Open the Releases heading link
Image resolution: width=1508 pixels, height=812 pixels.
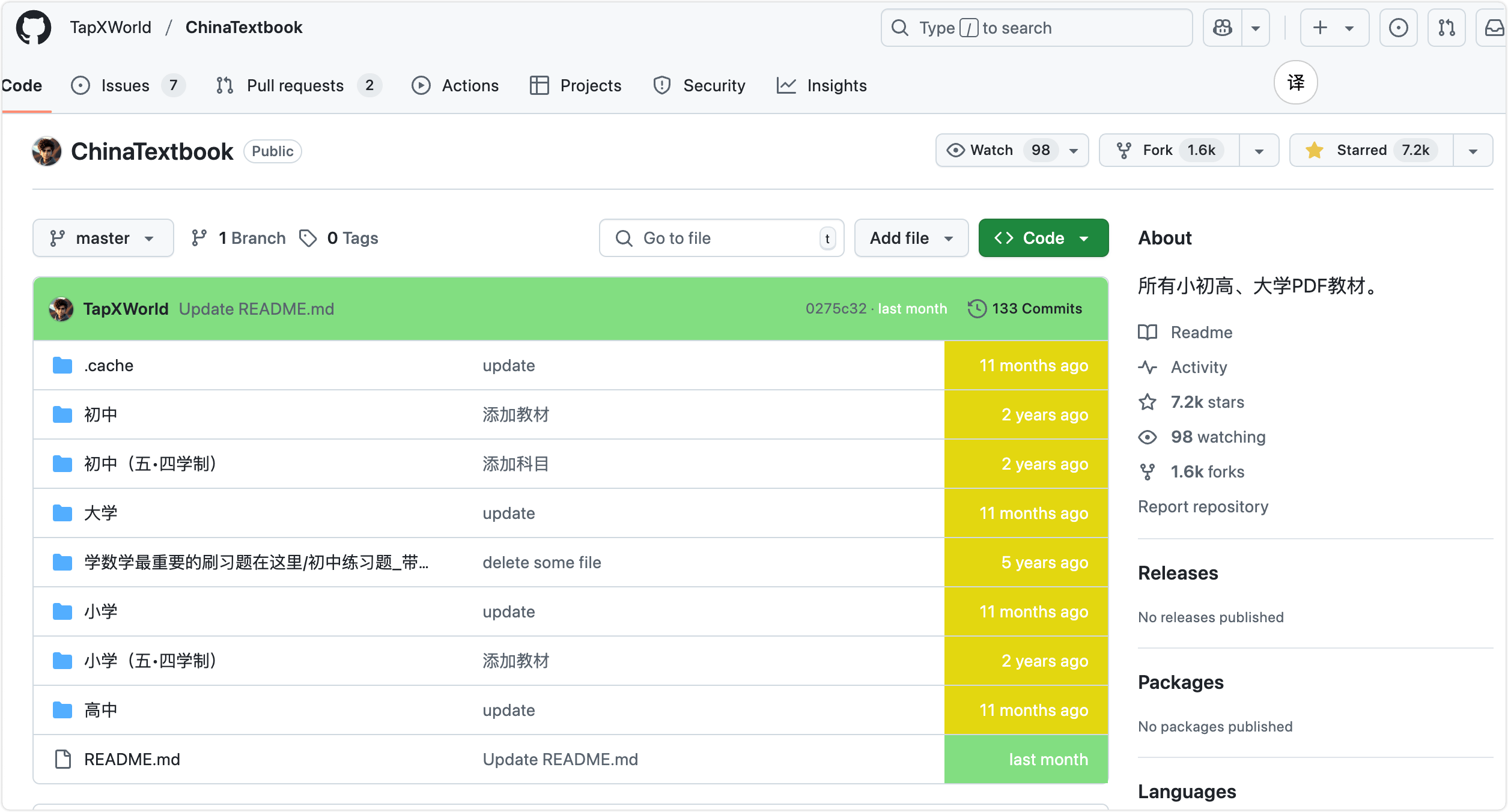coord(1178,573)
